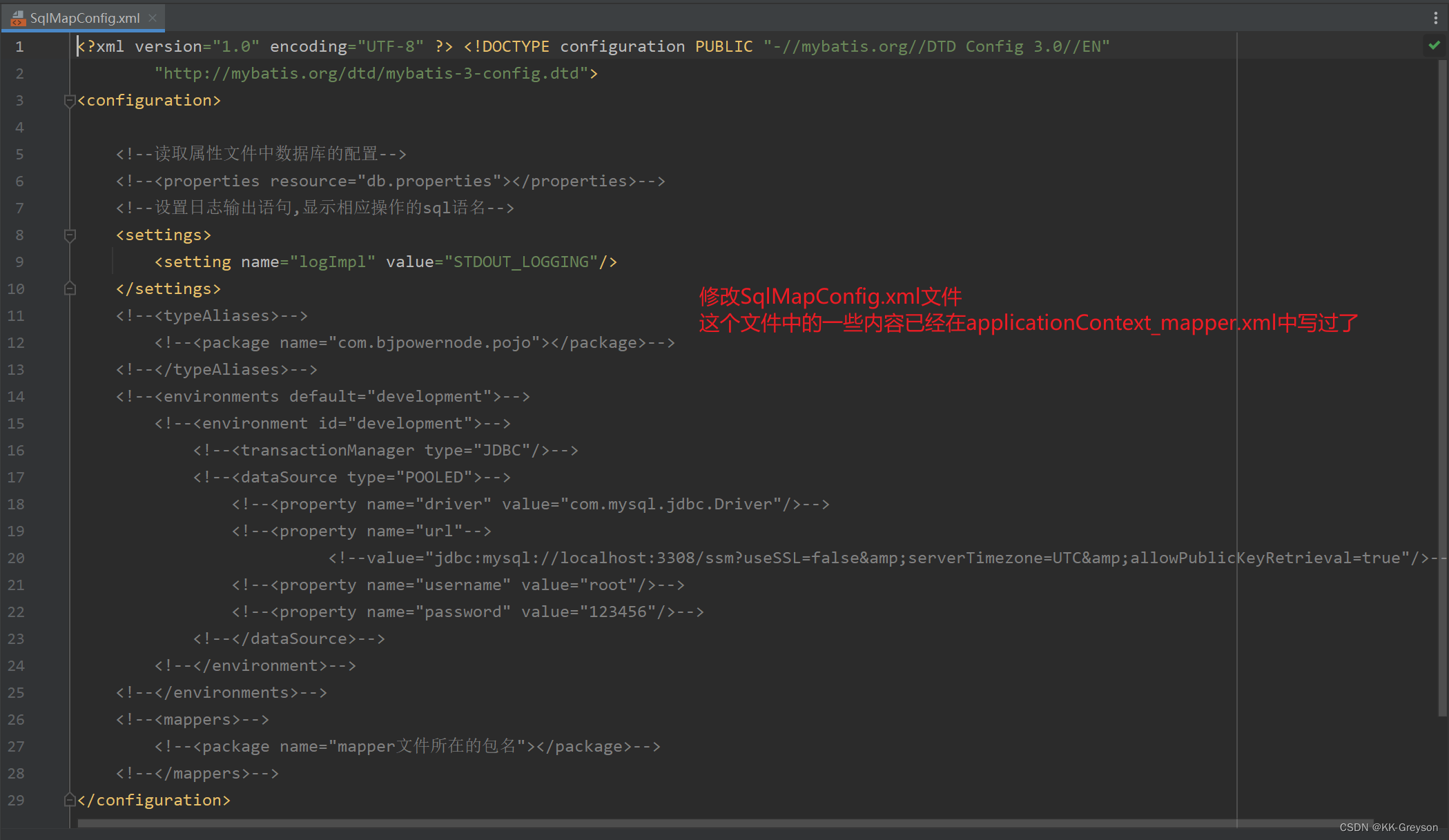Click the commented </environments> line

tap(222, 693)
